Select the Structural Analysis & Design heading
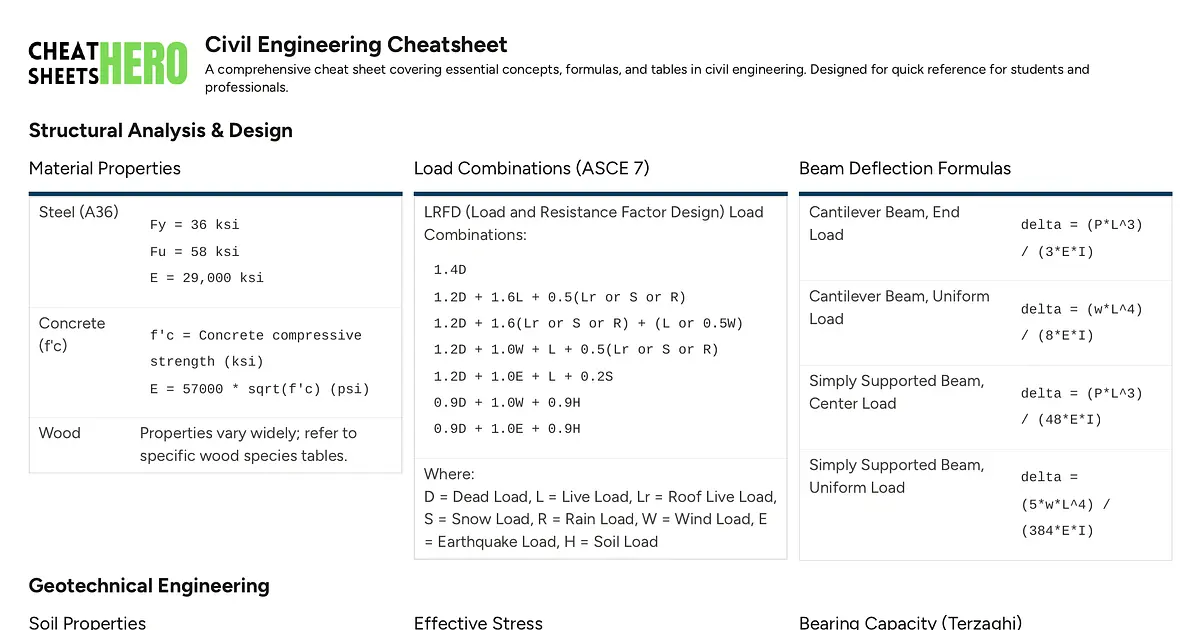This screenshot has width=1200, height=630. pyautogui.click(x=161, y=130)
